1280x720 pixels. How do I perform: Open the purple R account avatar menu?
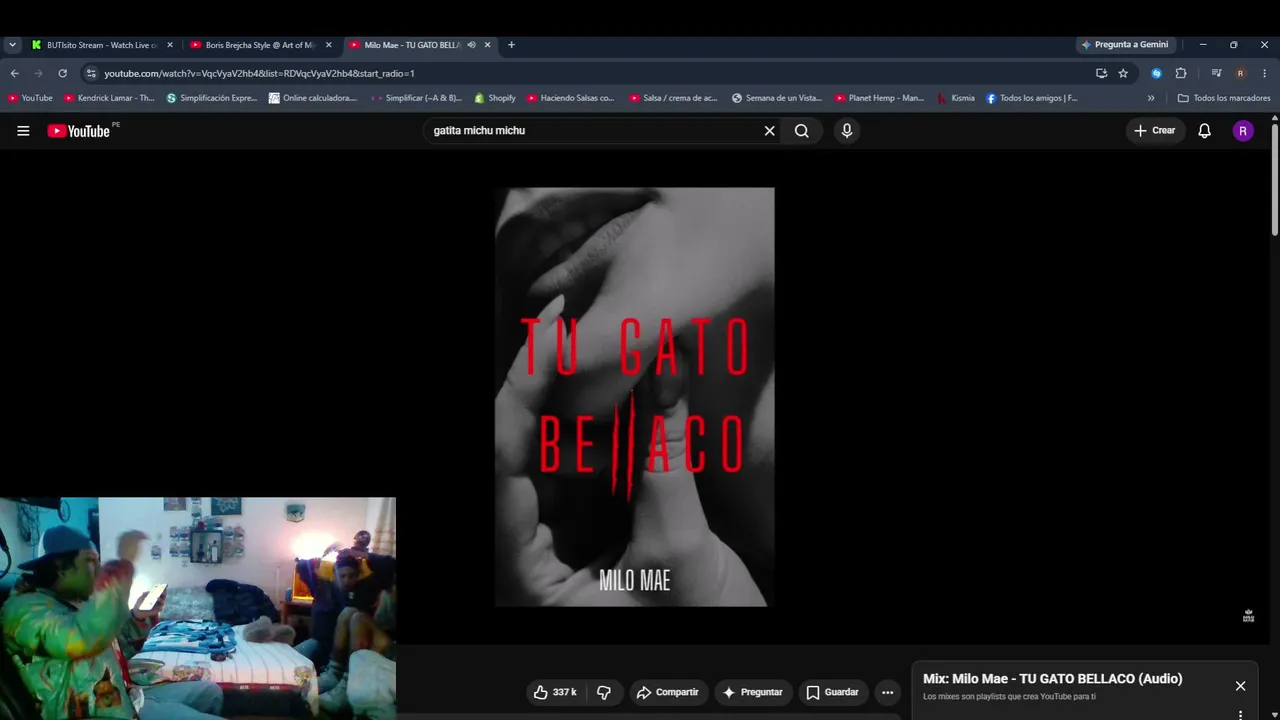click(1243, 131)
